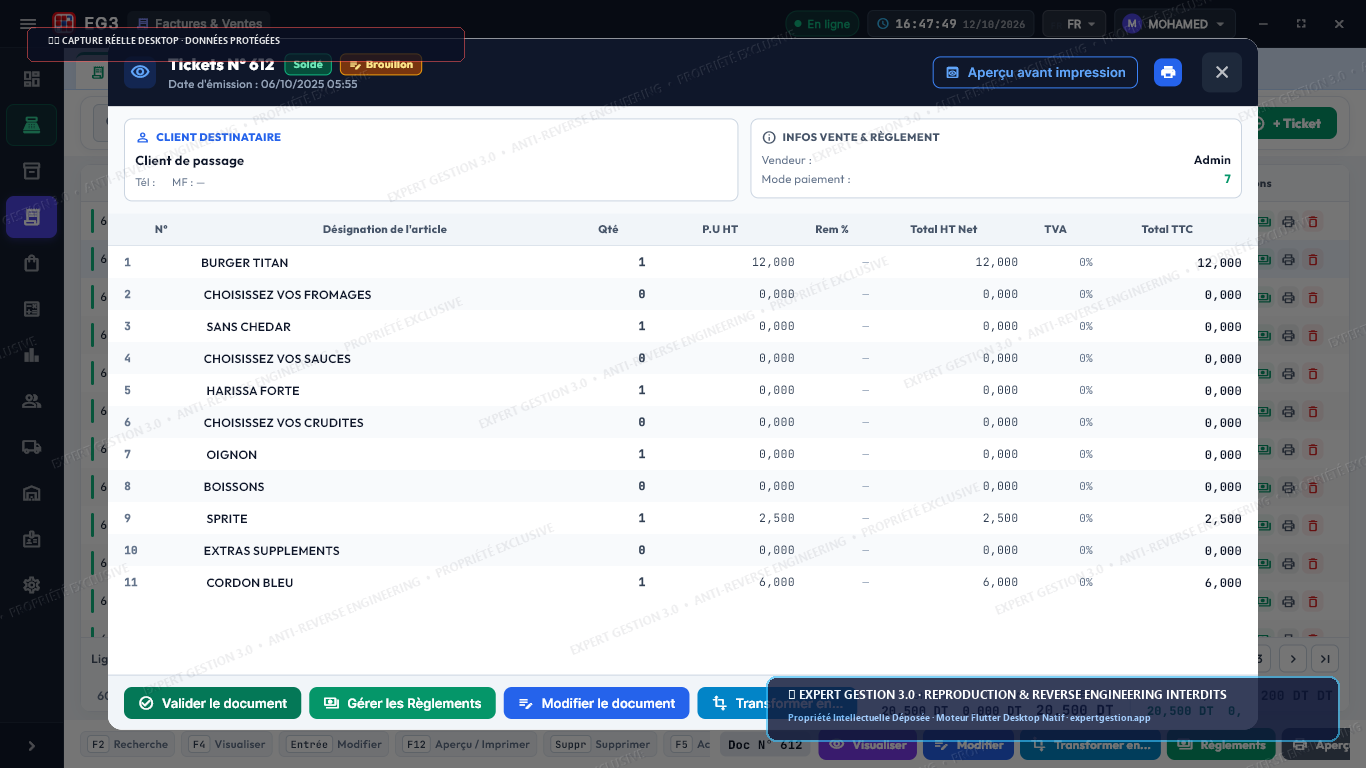
Task: Open the dashboard grid icon in sidebar
Action: 32,79
